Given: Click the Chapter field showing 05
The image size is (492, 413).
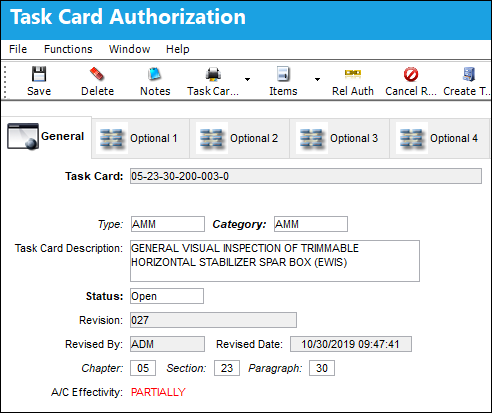Looking at the screenshot, I should pyautogui.click(x=143, y=368).
